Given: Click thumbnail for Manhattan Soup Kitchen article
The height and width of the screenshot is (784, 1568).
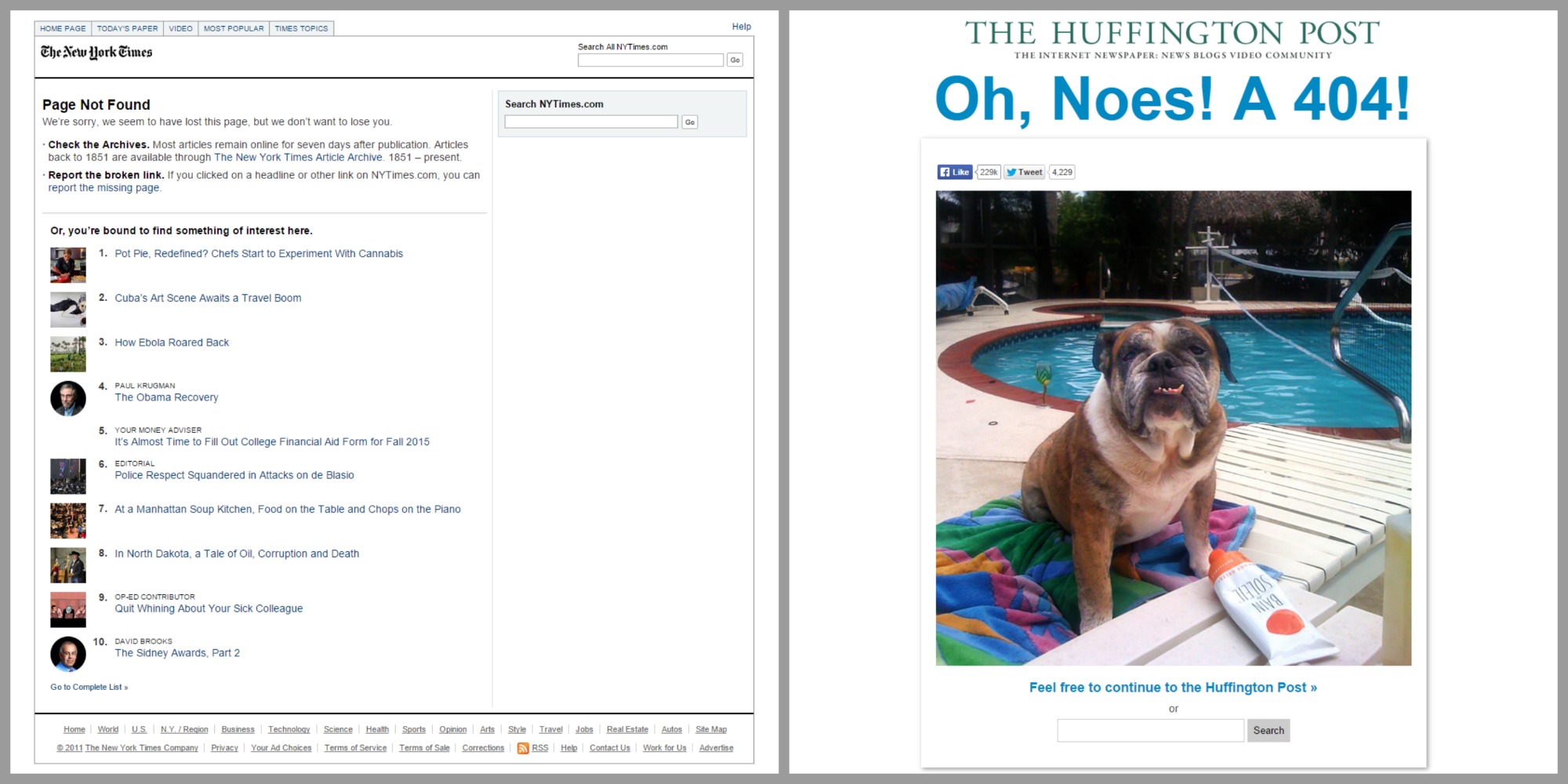Looking at the screenshot, I should (x=68, y=521).
